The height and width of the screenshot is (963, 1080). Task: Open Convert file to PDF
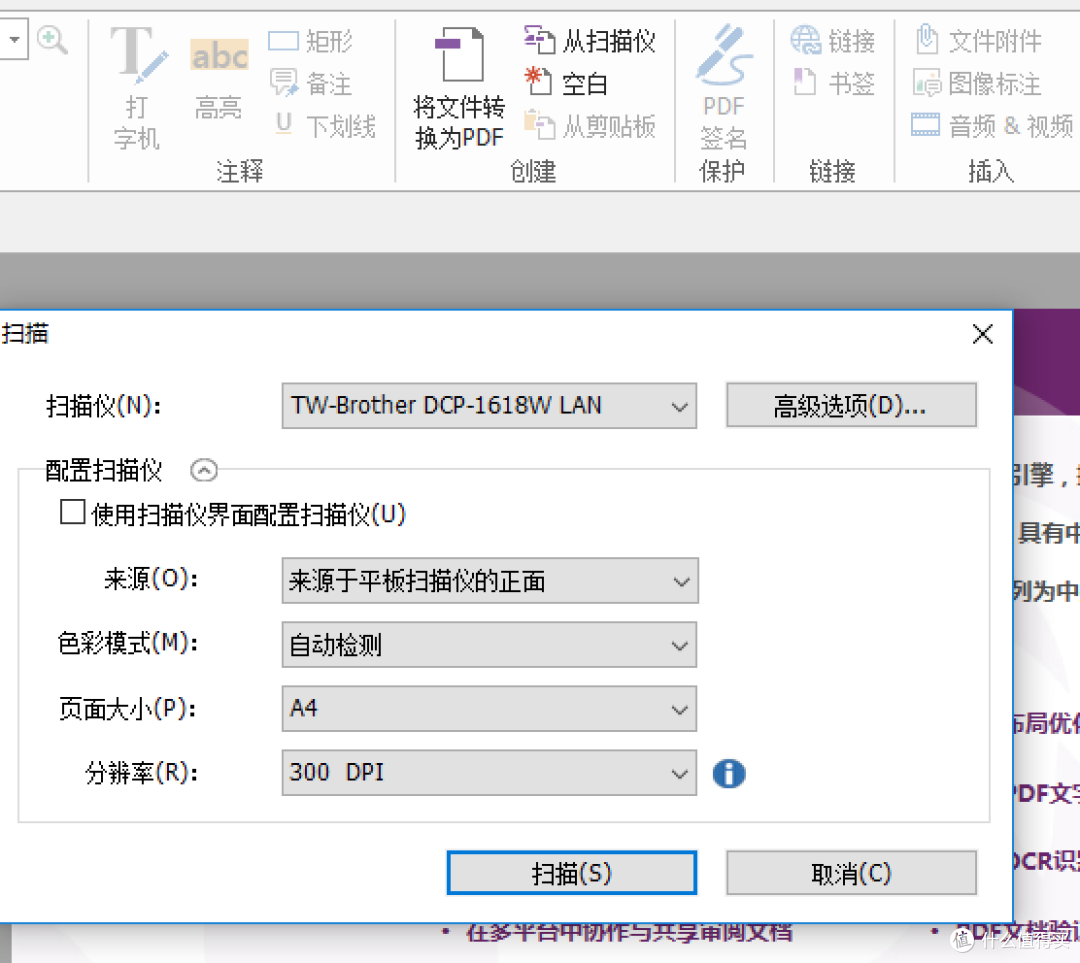click(x=459, y=88)
